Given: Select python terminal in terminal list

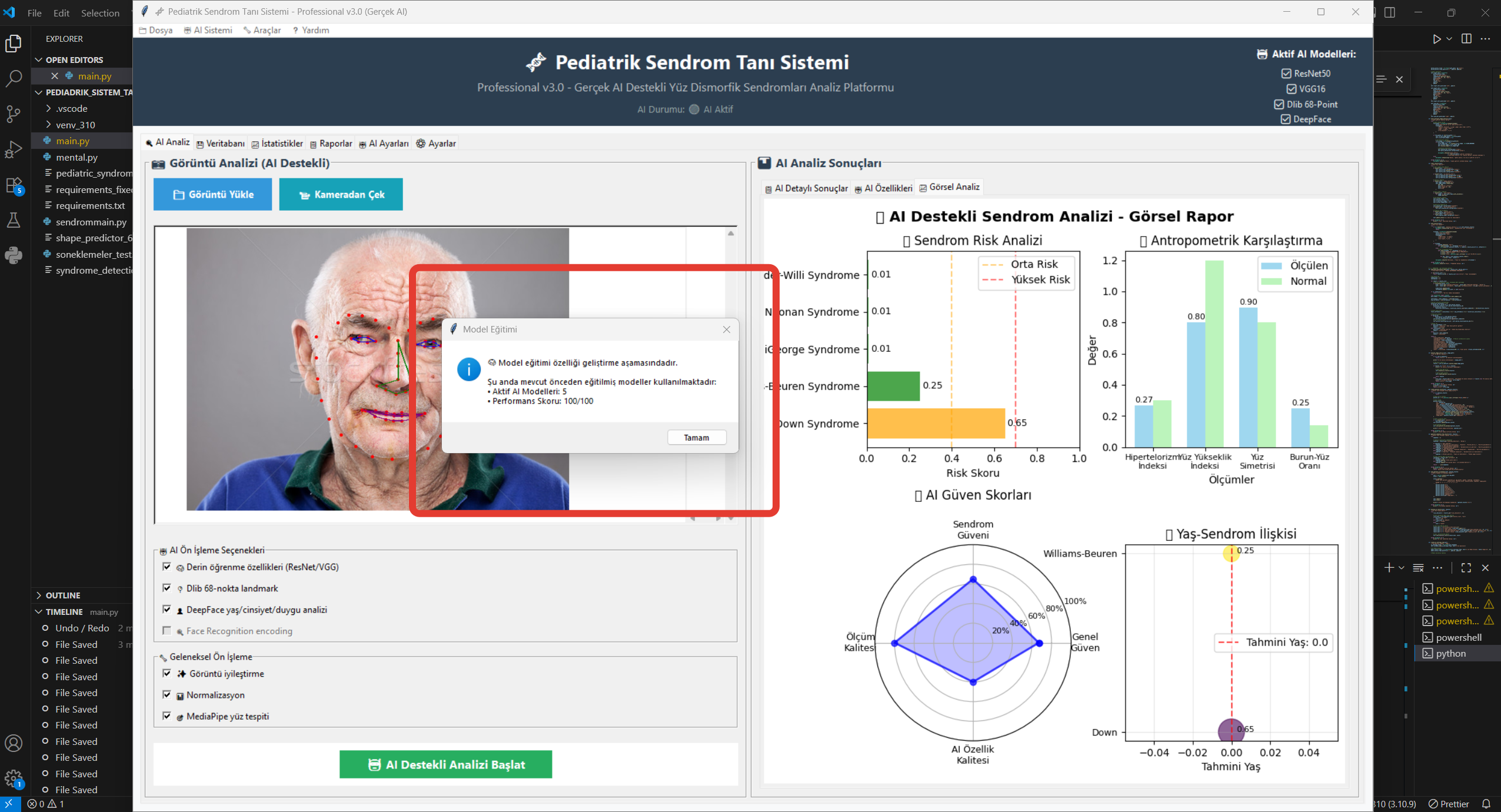Looking at the screenshot, I should tap(1450, 653).
